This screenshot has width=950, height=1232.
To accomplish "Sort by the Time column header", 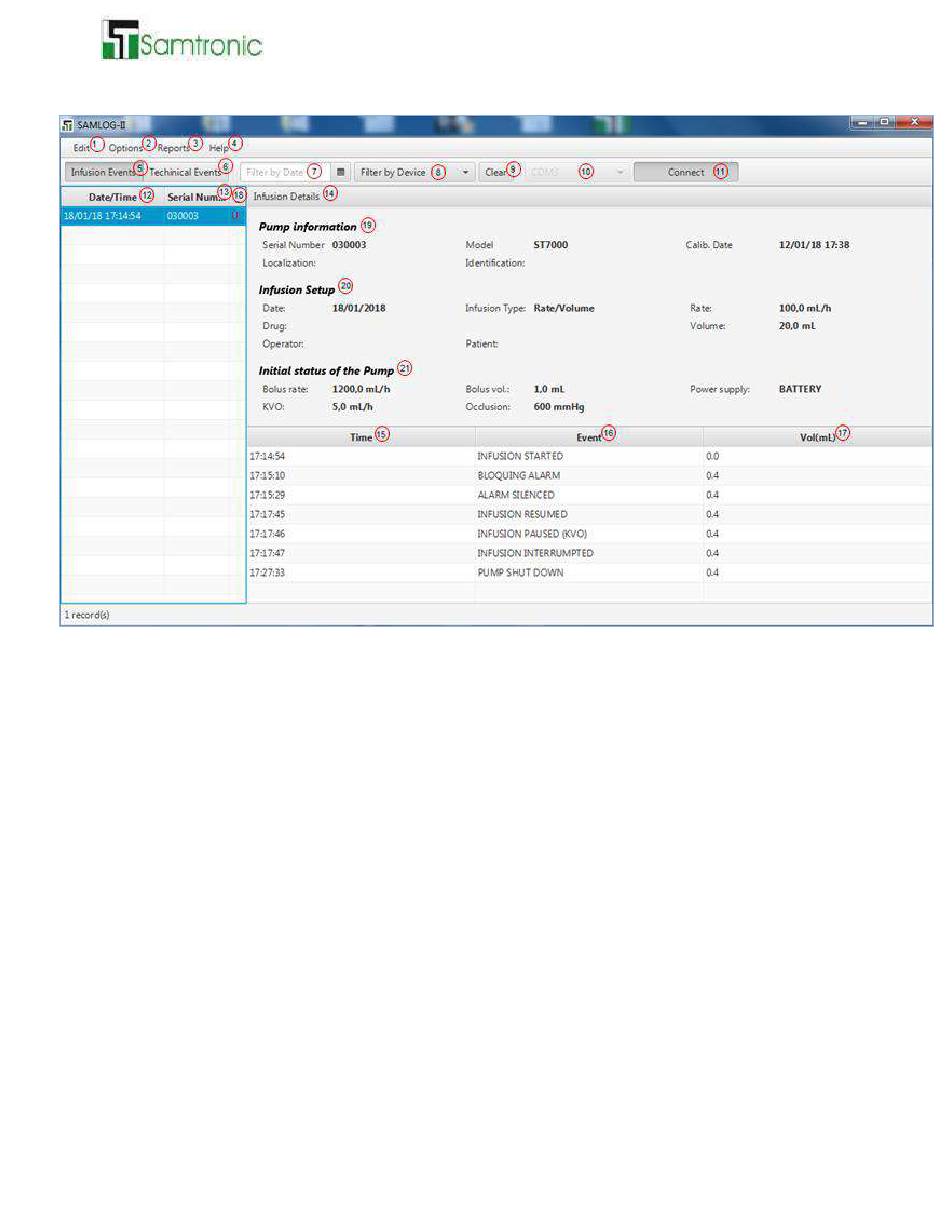I will (362, 437).
